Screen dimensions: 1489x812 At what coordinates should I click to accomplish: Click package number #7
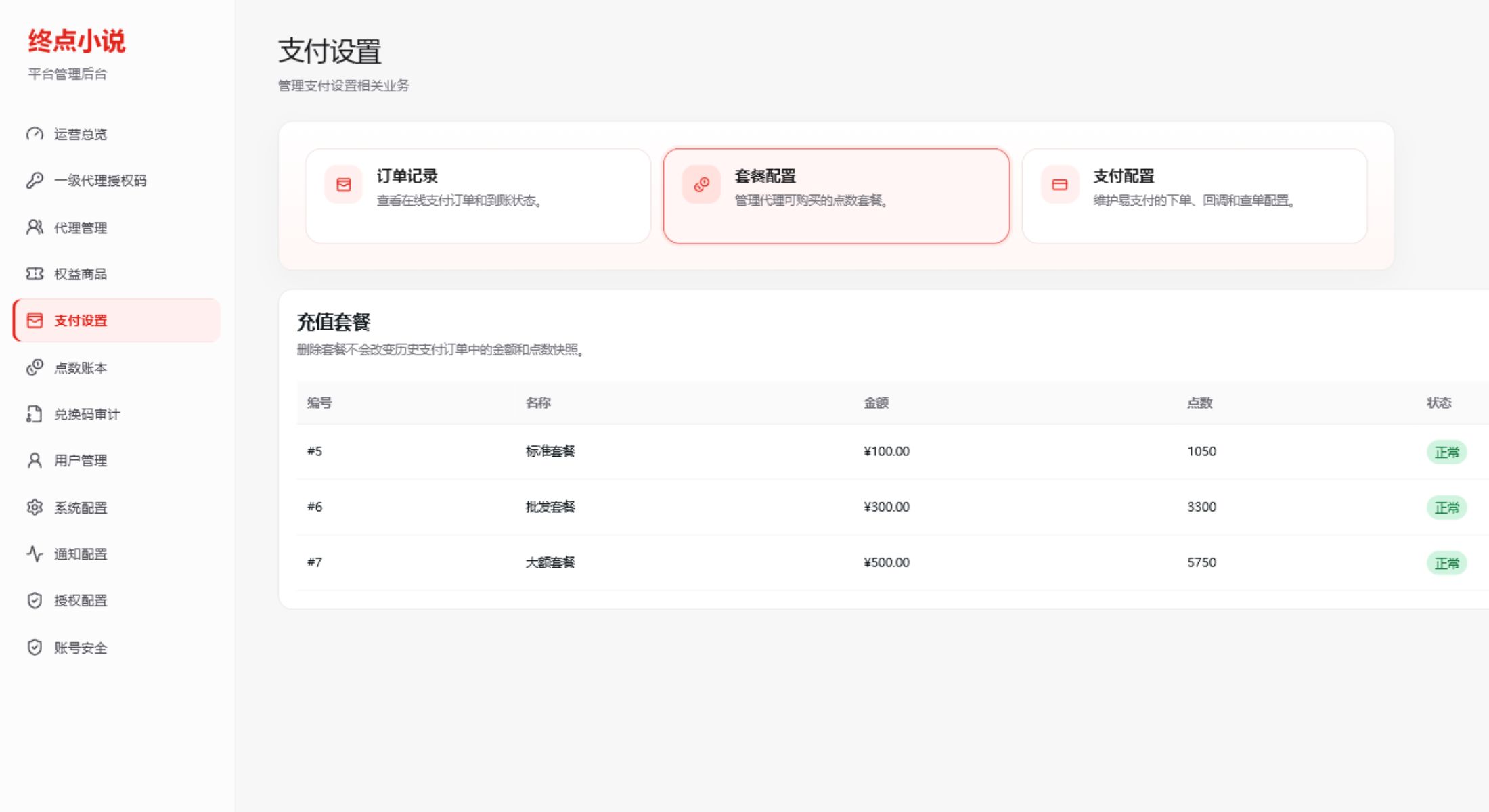(x=315, y=562)
